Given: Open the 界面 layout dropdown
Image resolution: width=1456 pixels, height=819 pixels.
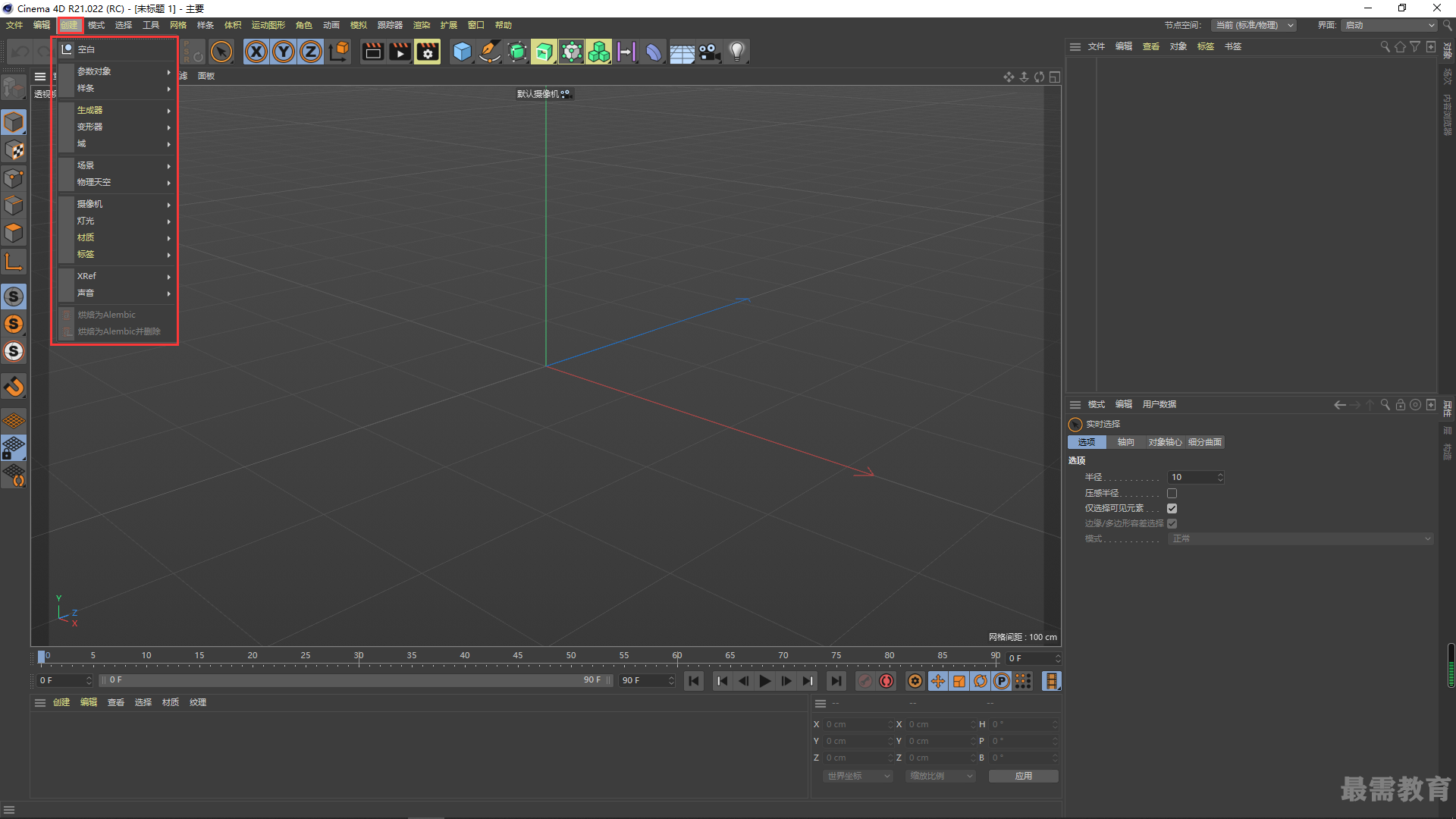Looking at the screenshot, I should tap(1389, 25).
